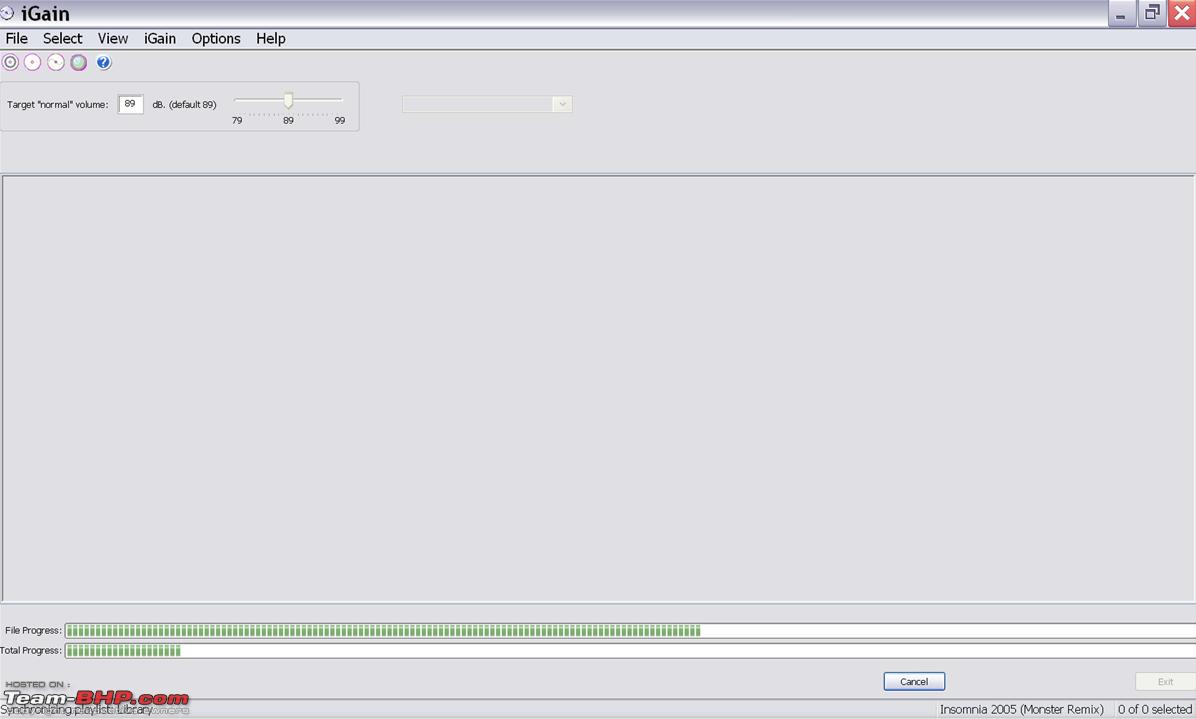Click the File Progress bar

[630, 631]
